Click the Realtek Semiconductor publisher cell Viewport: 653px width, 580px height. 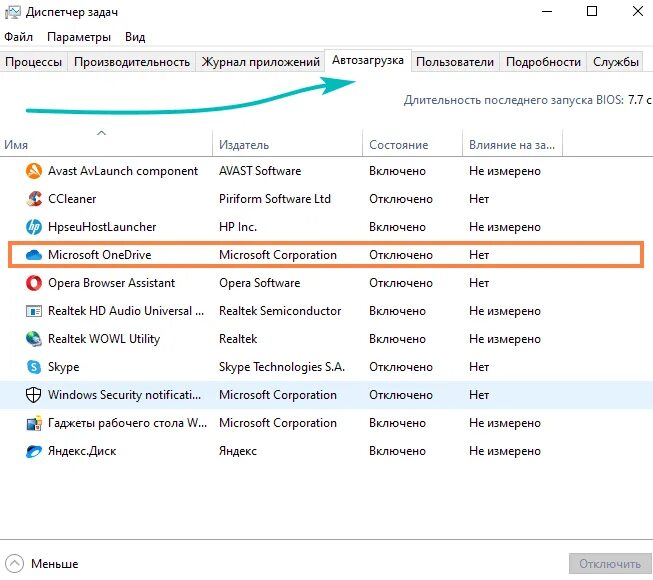click(280, 311)
